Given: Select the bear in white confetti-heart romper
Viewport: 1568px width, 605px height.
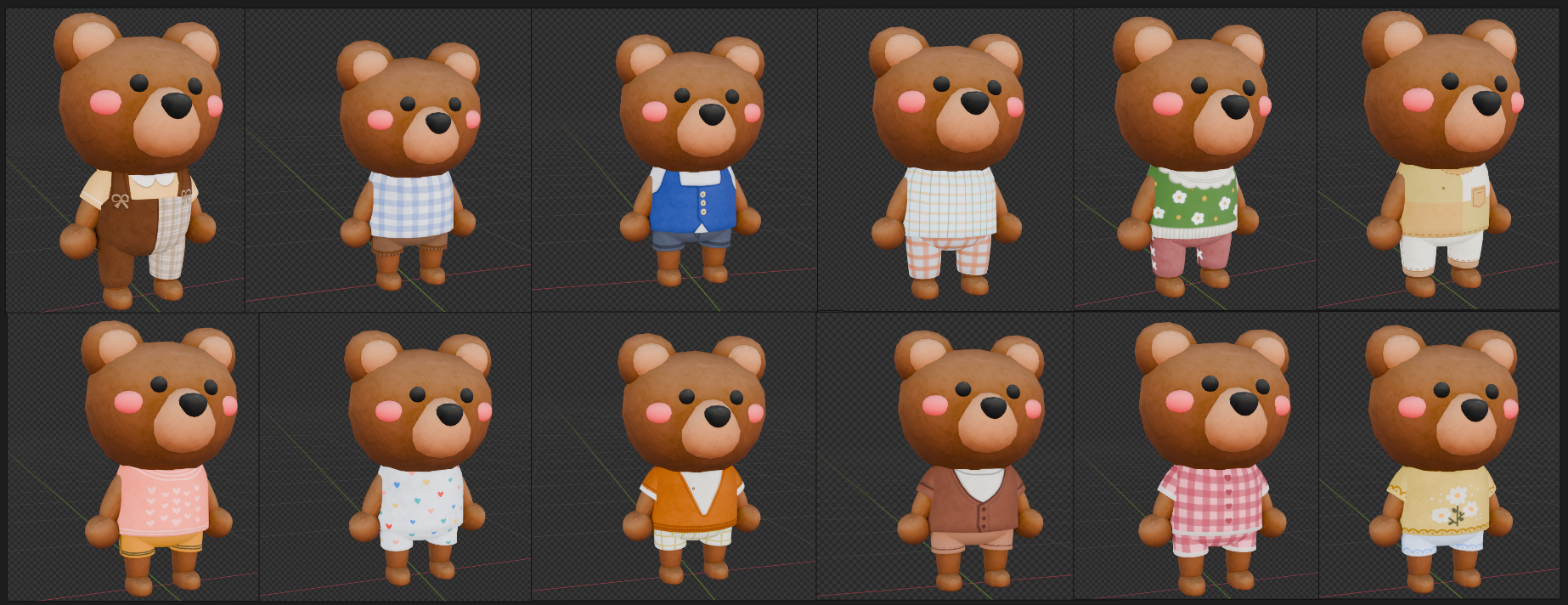Looking at the screenshot, I should click(418, 459).
